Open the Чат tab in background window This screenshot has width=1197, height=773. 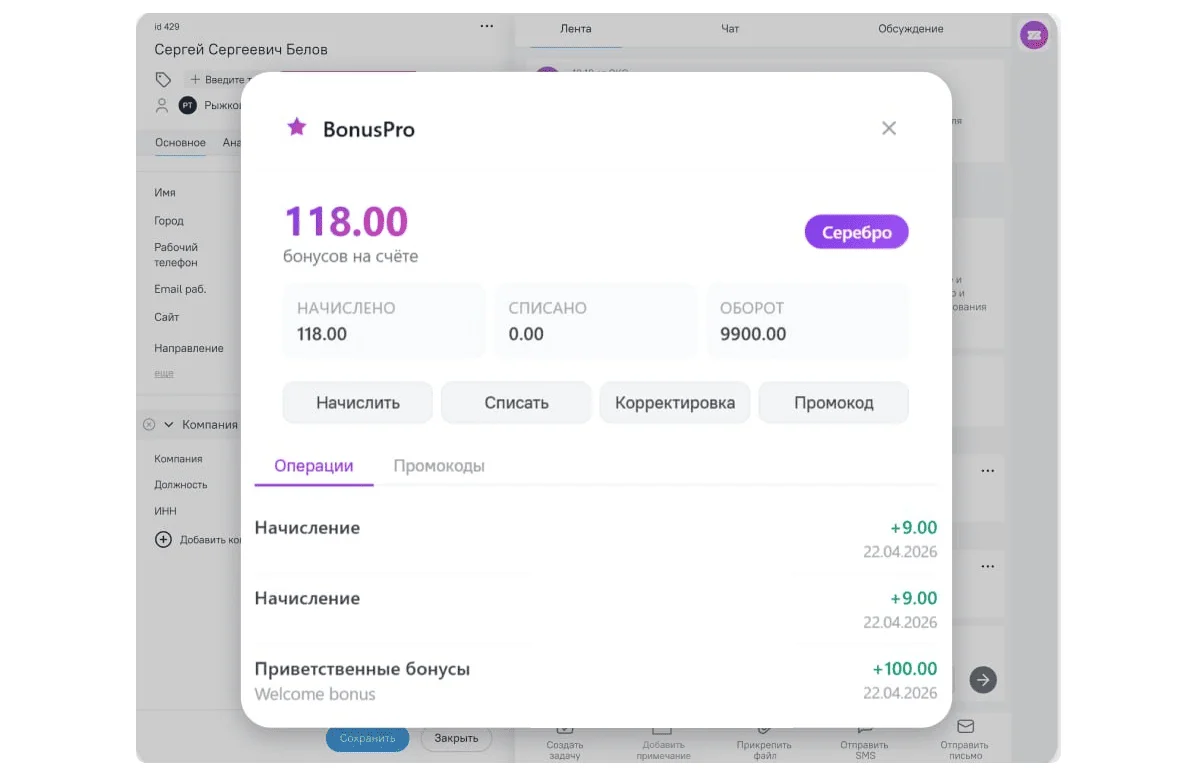tap(730, 29)
